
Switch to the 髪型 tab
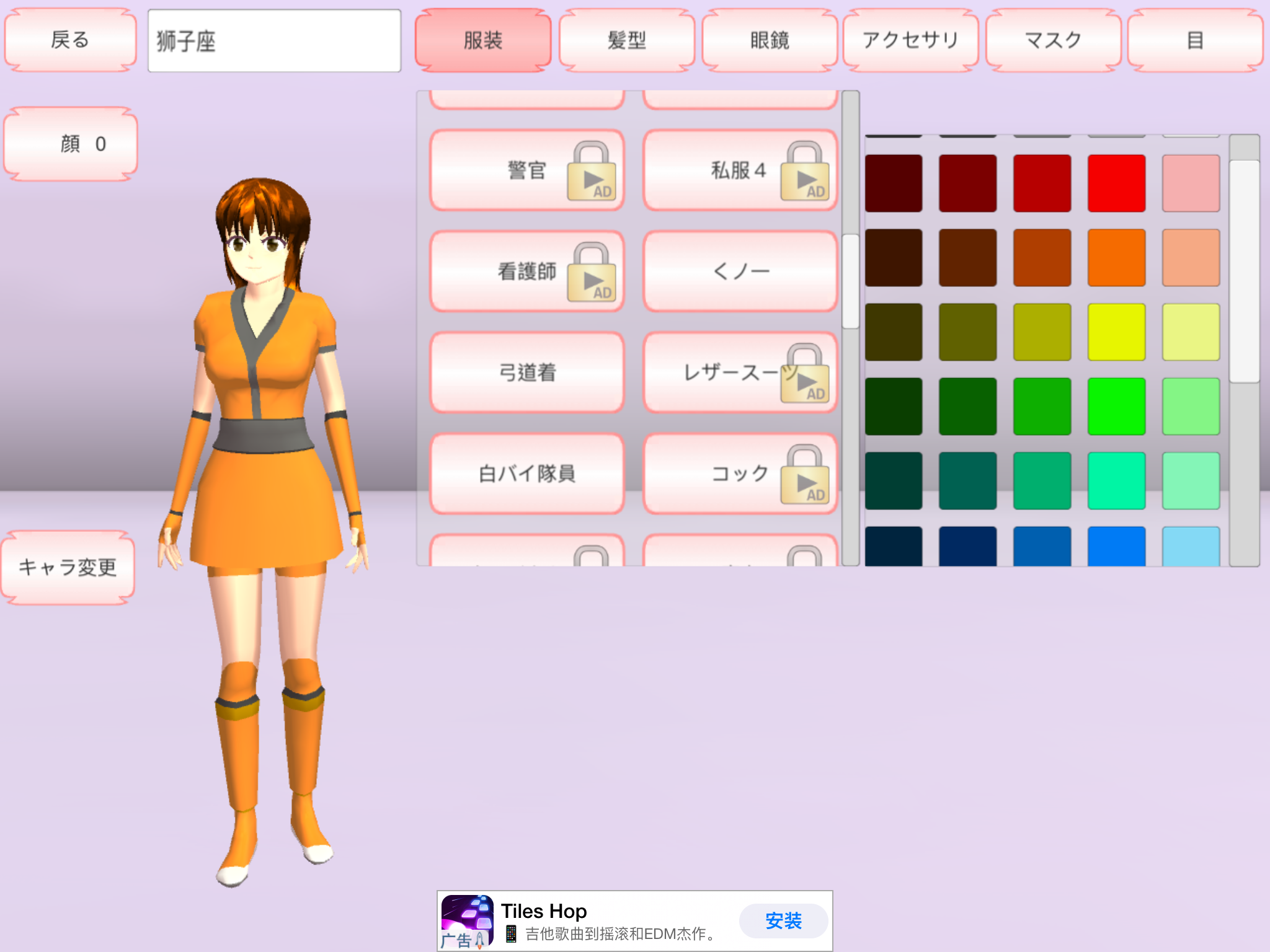pyautogui.click(x=626, y=41)
